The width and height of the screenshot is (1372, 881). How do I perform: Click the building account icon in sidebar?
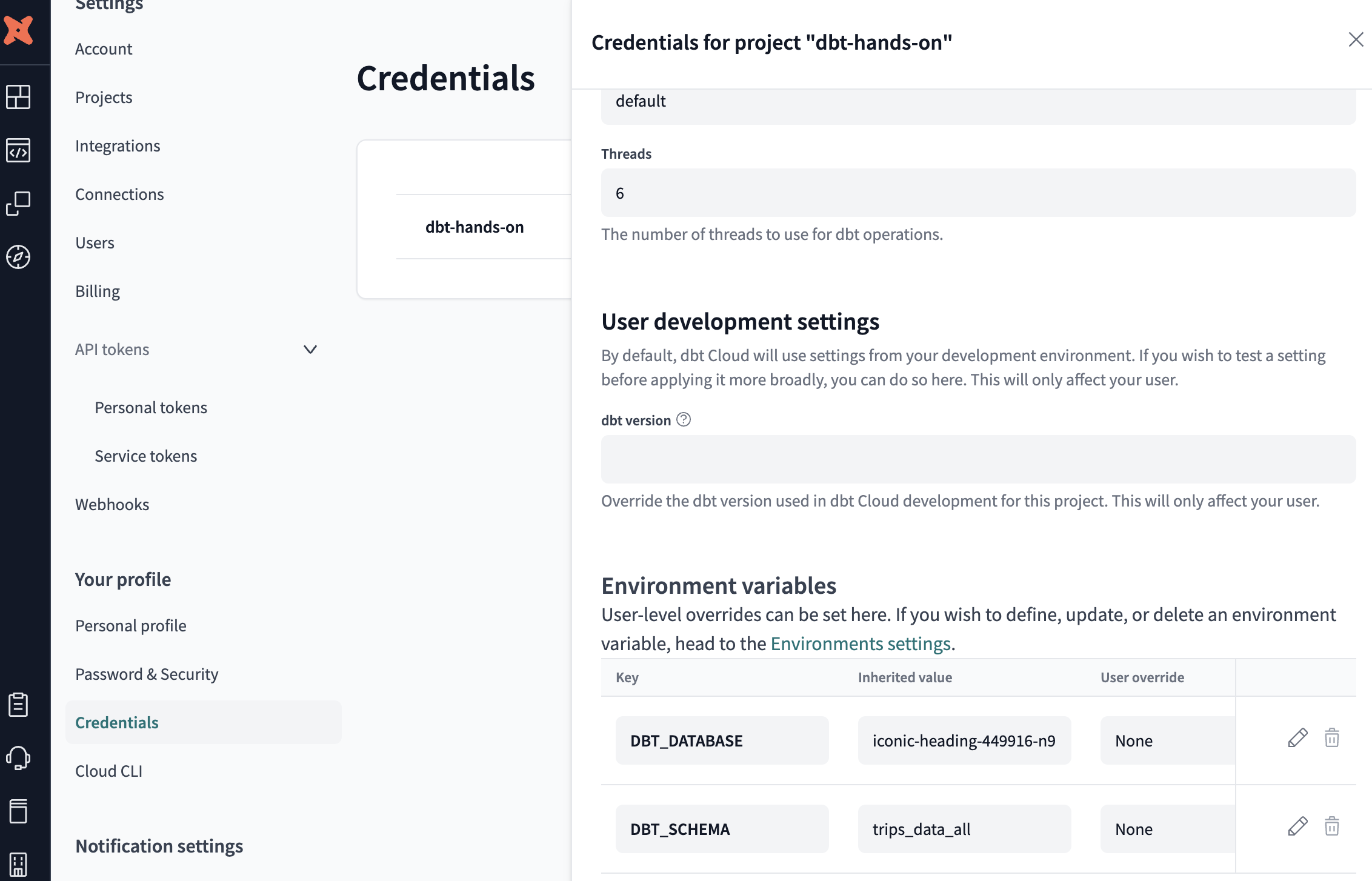[18, 865]
